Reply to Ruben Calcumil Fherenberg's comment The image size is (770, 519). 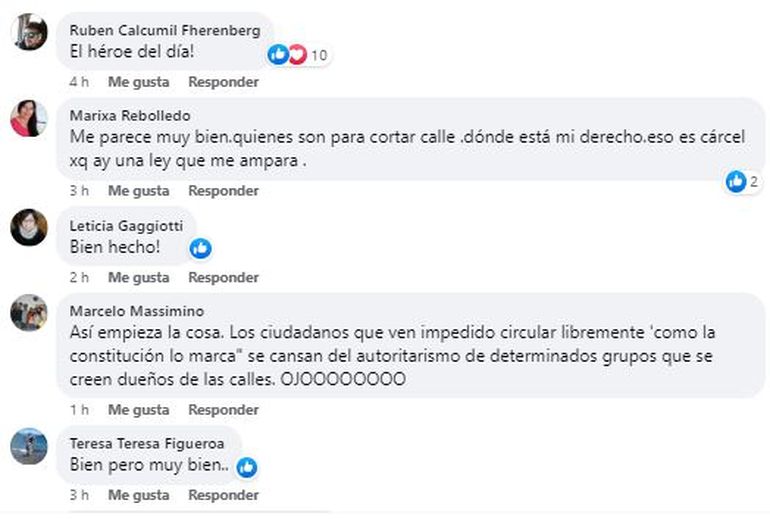click(223, 82)
